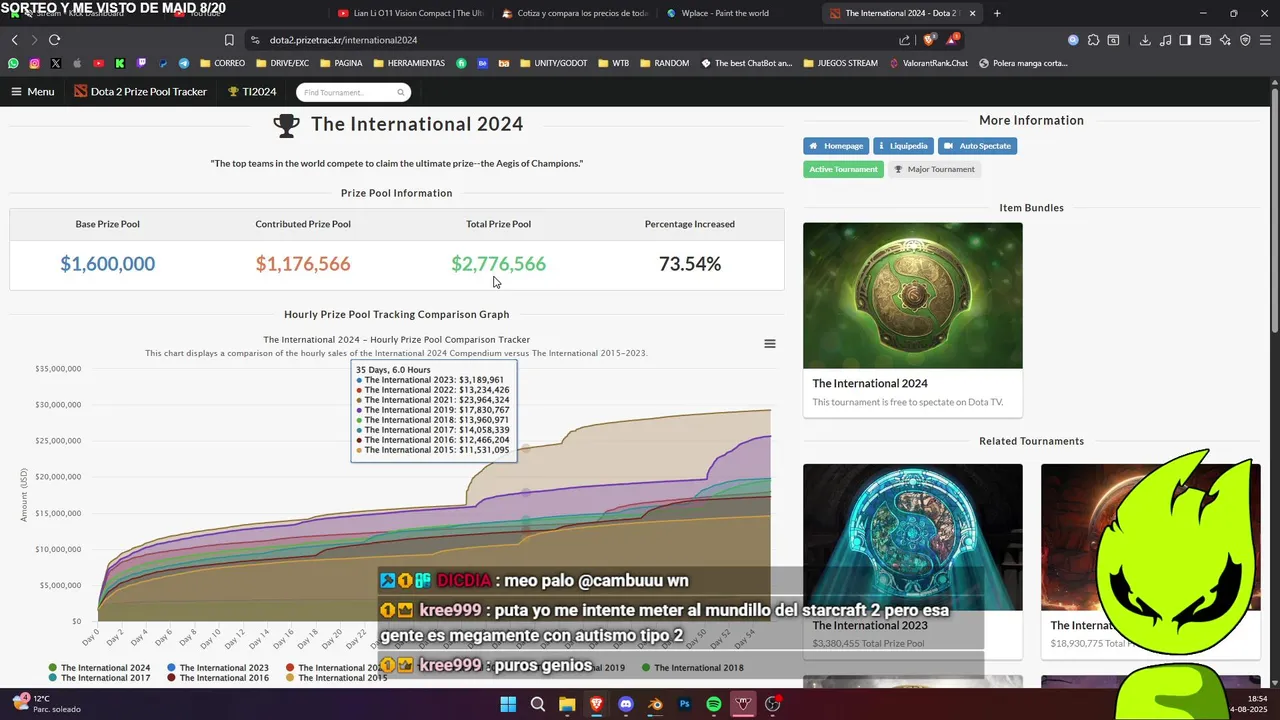1280x720 pixels.
Task: Expand the CORREO bookmarks folder
Action: [x=222, y=63]
